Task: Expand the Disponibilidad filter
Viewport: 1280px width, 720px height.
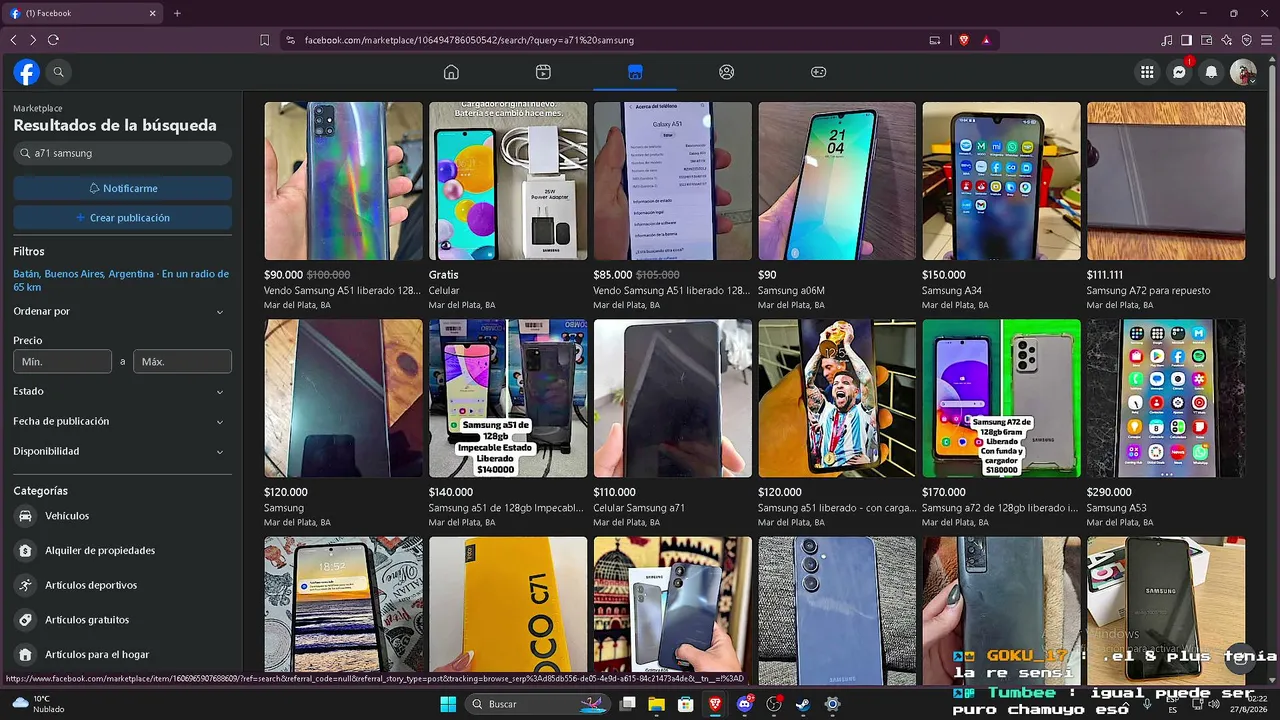Action: pyautogui.click(x=122, y=451)
